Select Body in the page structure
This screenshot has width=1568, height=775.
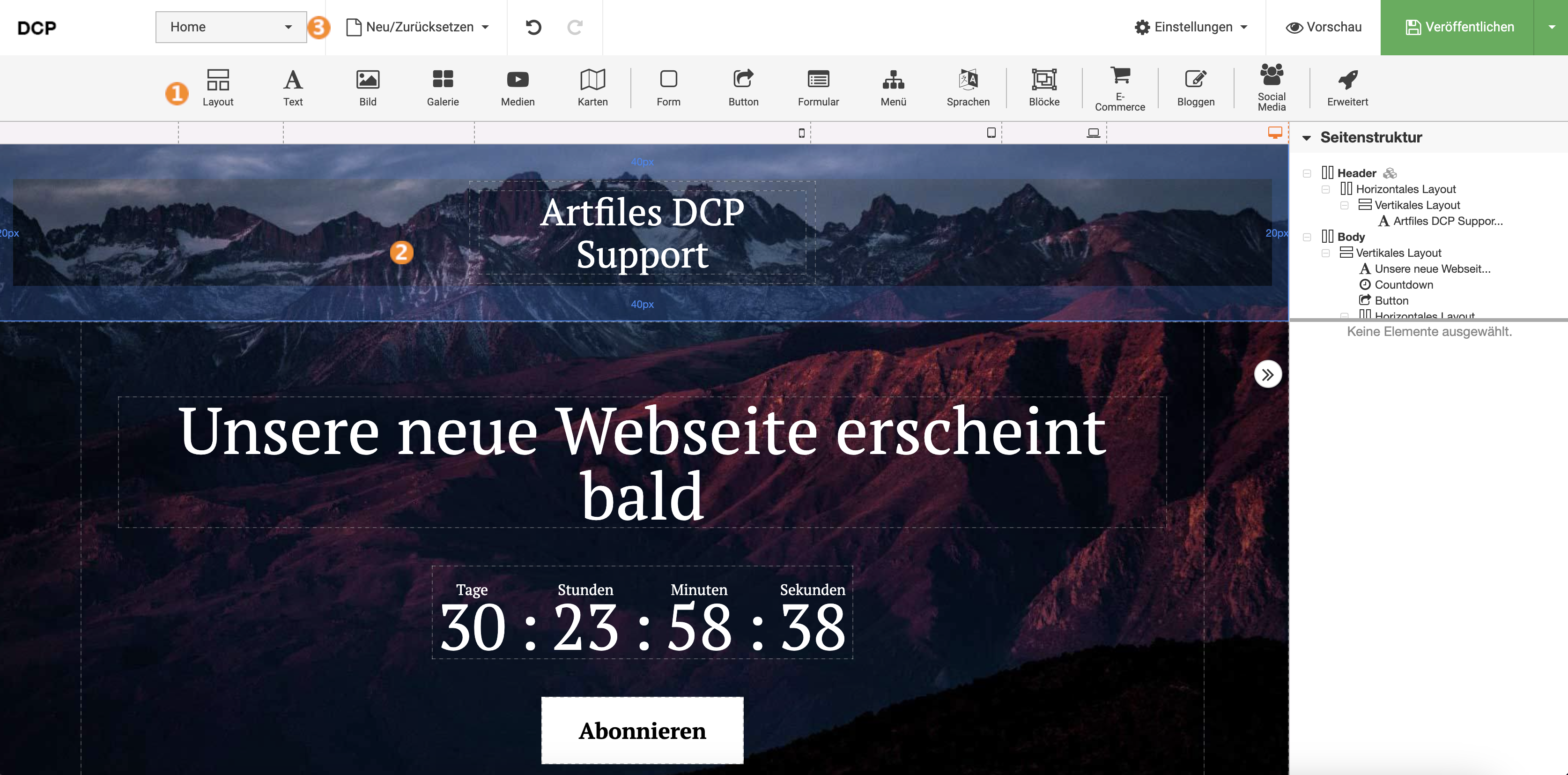1351,237
